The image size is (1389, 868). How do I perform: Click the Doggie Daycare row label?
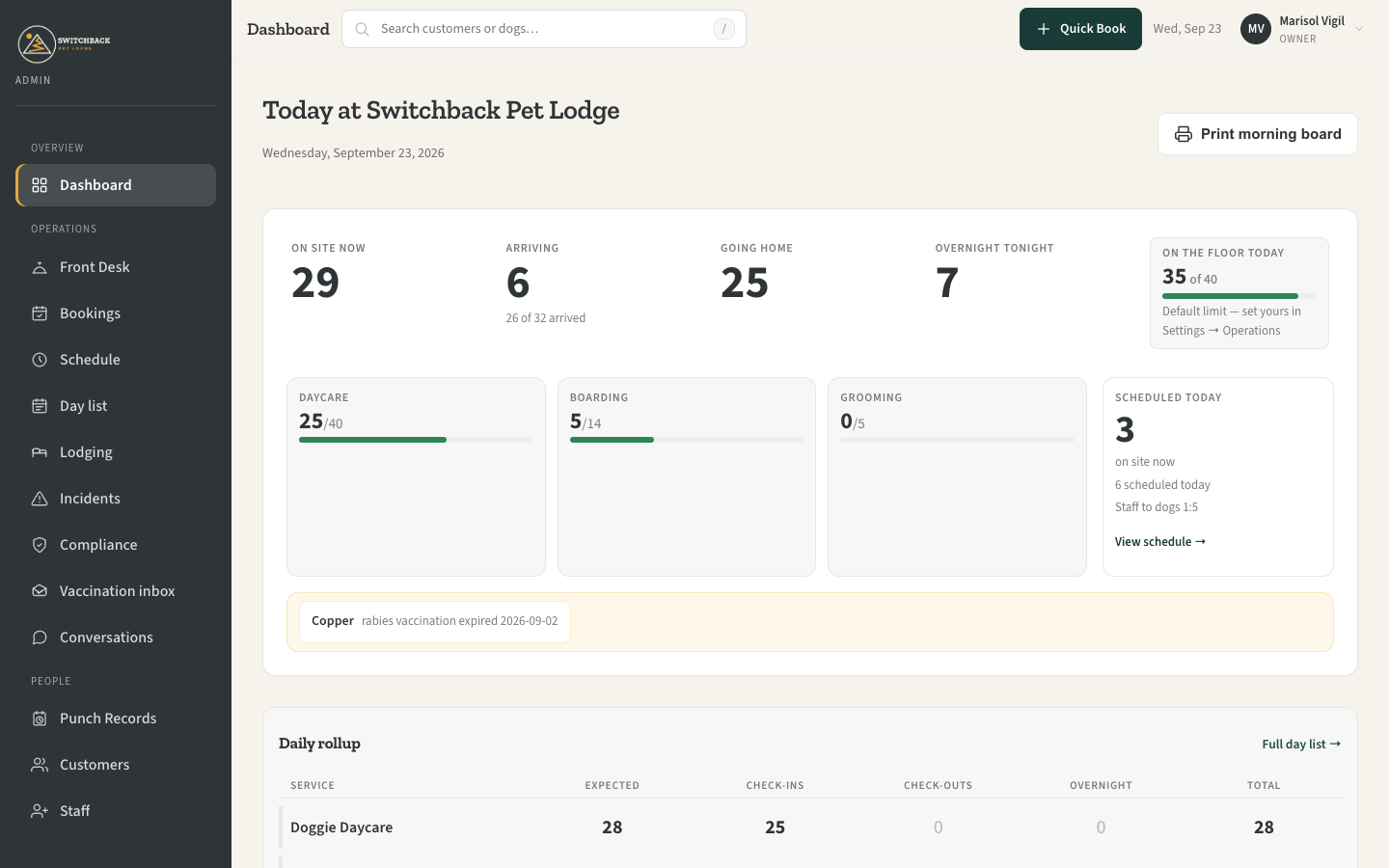(341, 827)
